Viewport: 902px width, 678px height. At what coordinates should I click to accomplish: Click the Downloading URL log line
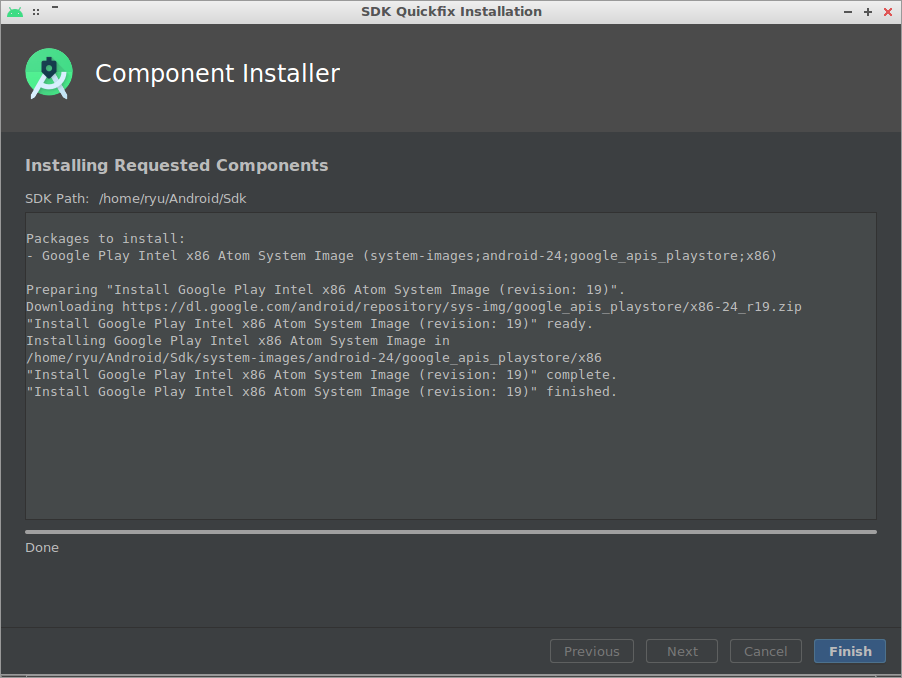pyautogui.click(x=414, y=307)
